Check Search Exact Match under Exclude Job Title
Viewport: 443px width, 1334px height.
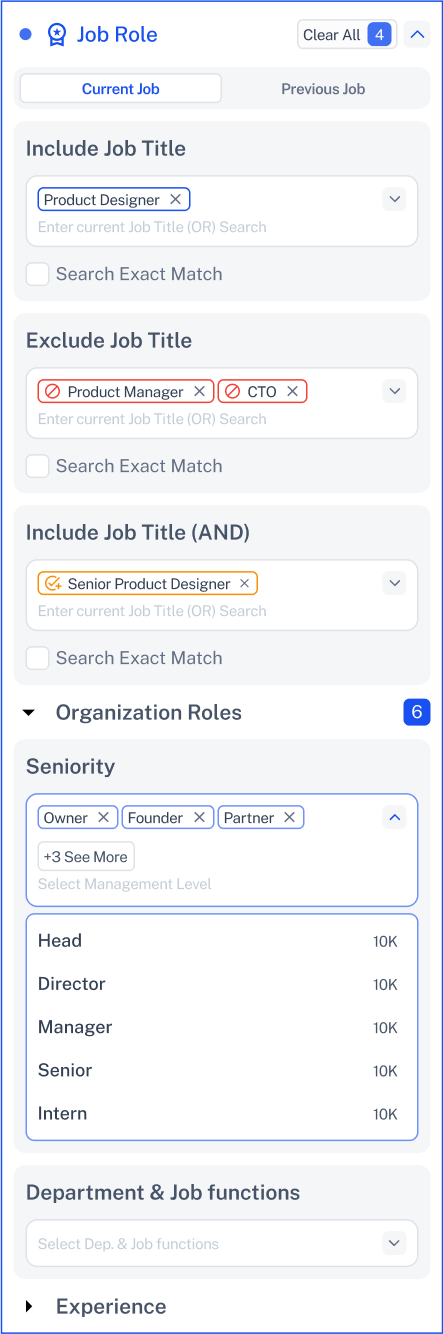tap(37, 466)
